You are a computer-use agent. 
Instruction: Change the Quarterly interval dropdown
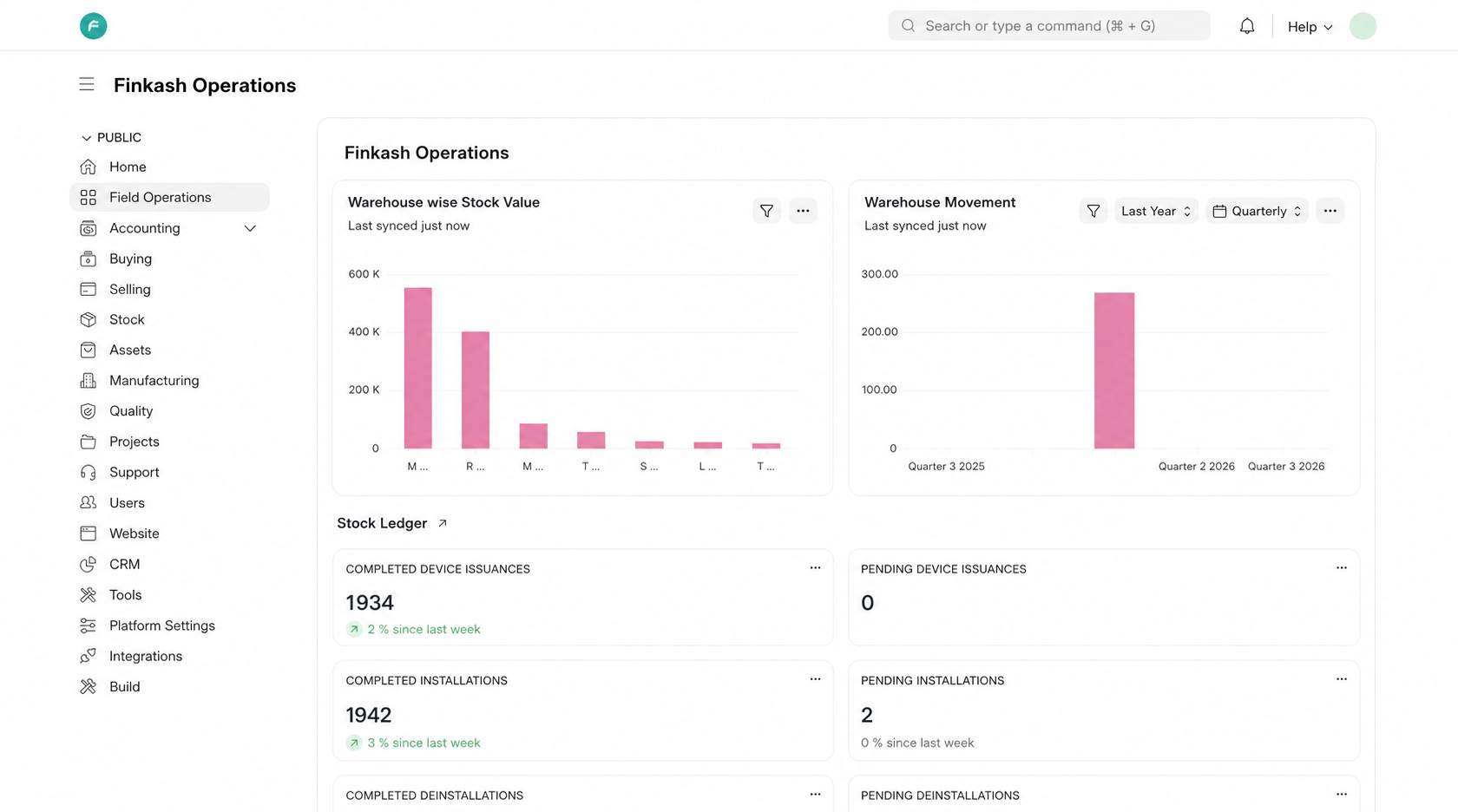1257,211
